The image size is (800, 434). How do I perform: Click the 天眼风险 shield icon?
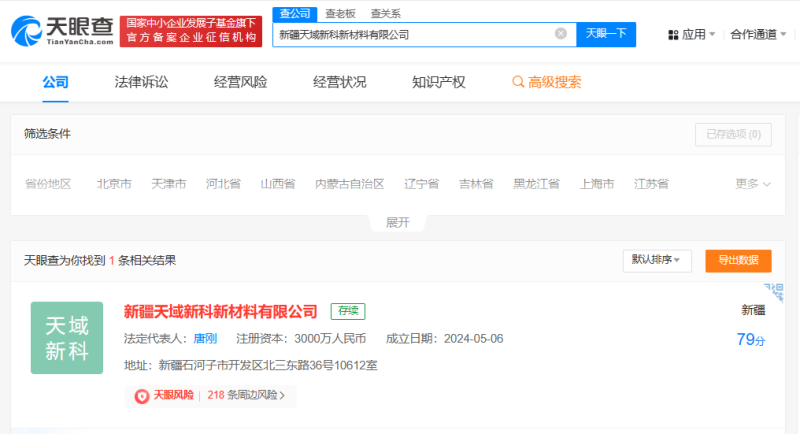coord(142,396)
